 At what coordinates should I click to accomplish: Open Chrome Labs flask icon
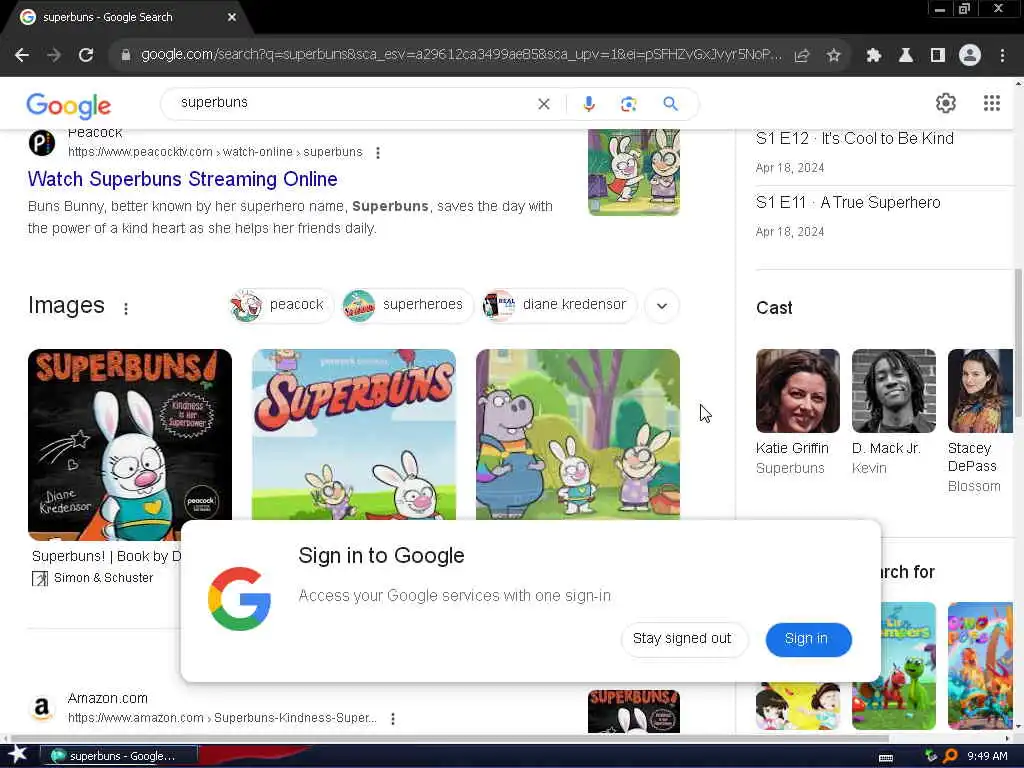(x=906, y=56)
